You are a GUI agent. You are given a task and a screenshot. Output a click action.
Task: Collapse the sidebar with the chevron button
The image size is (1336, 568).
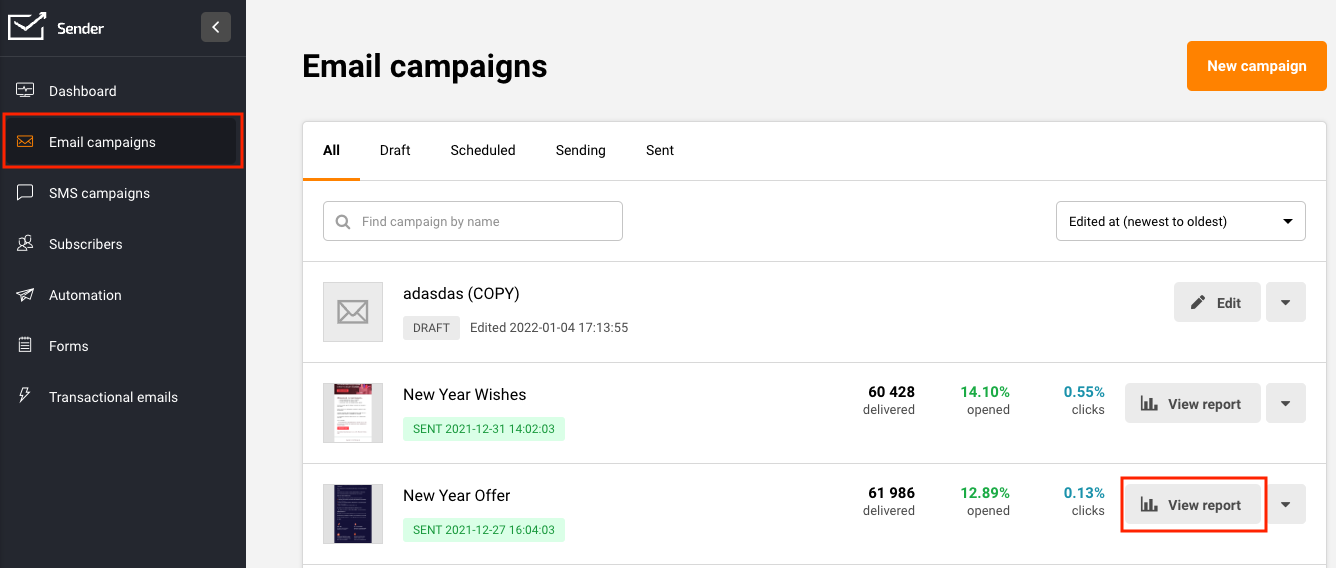216,27
